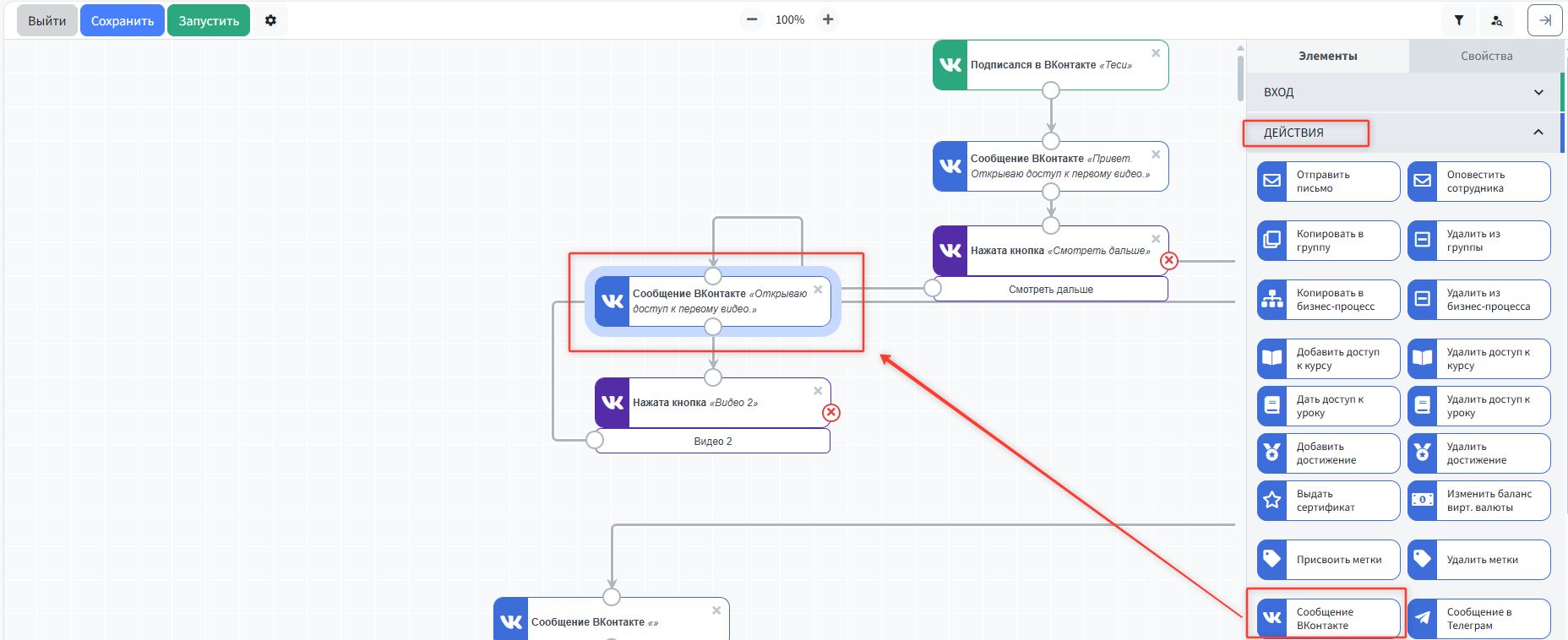Click the user search icon
This screenshot has height=640, width=1568.
(1496, 20)
